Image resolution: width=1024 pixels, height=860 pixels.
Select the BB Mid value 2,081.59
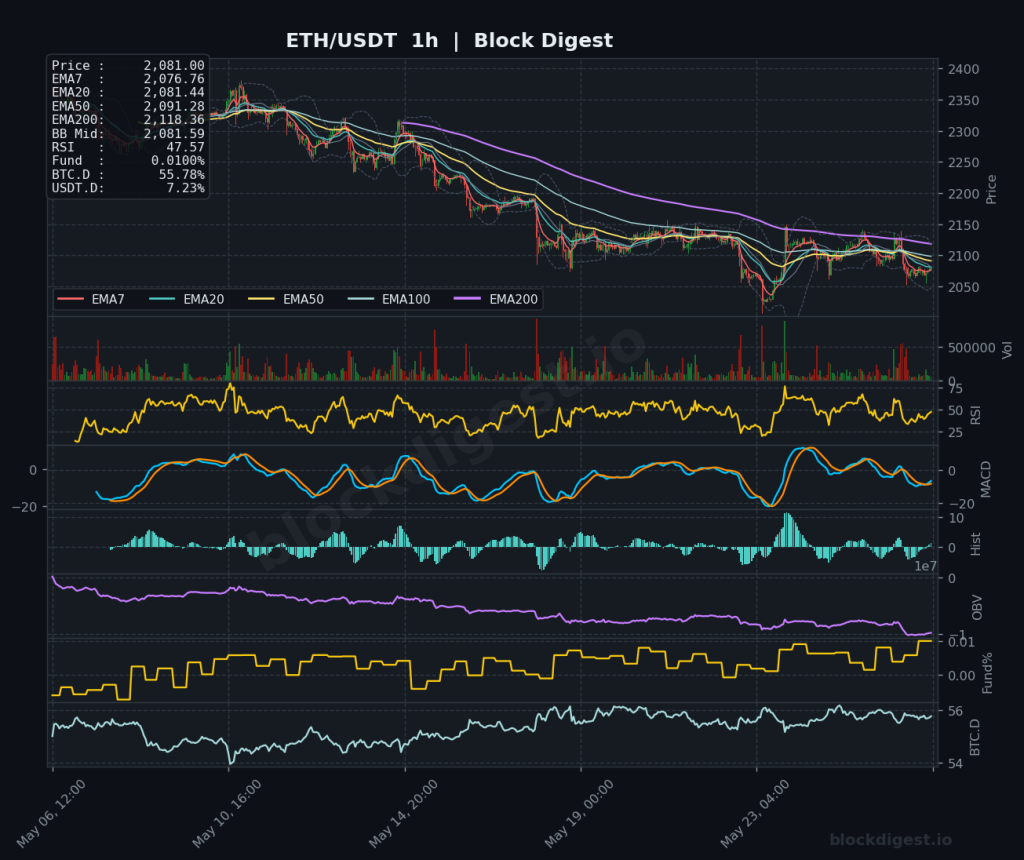coord(174,134)
